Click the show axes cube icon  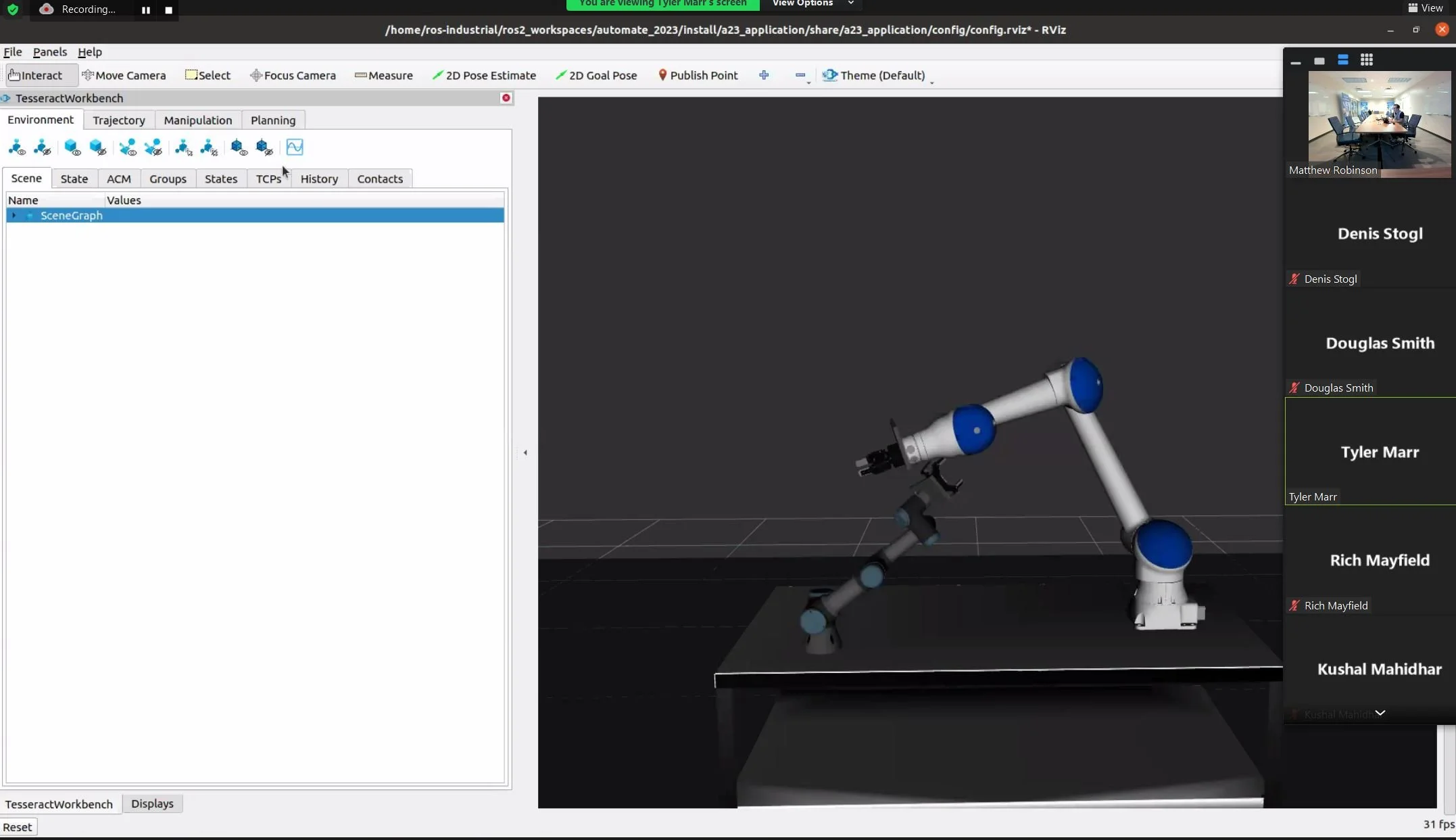[238, 147]
